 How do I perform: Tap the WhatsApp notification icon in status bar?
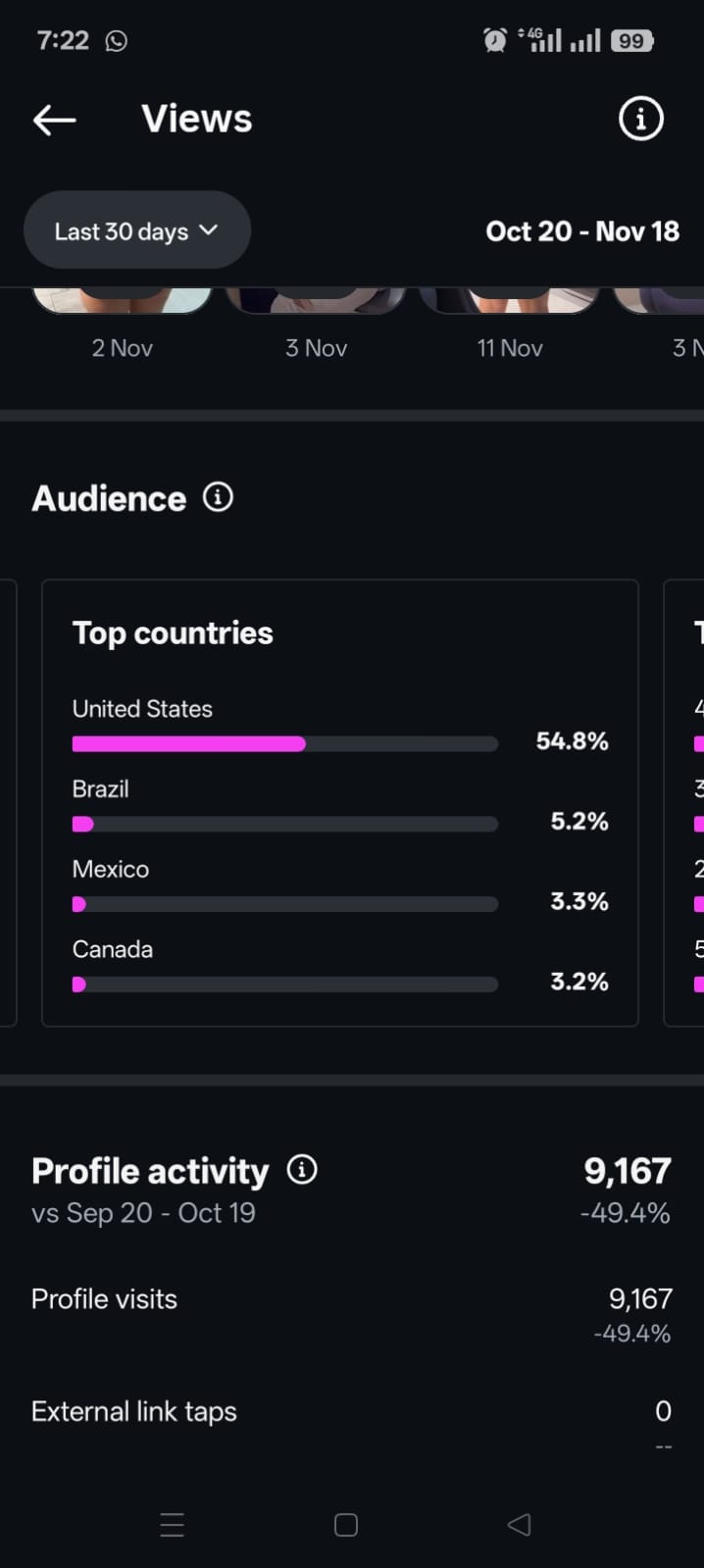pyautogui.click(x=117, y=41)
